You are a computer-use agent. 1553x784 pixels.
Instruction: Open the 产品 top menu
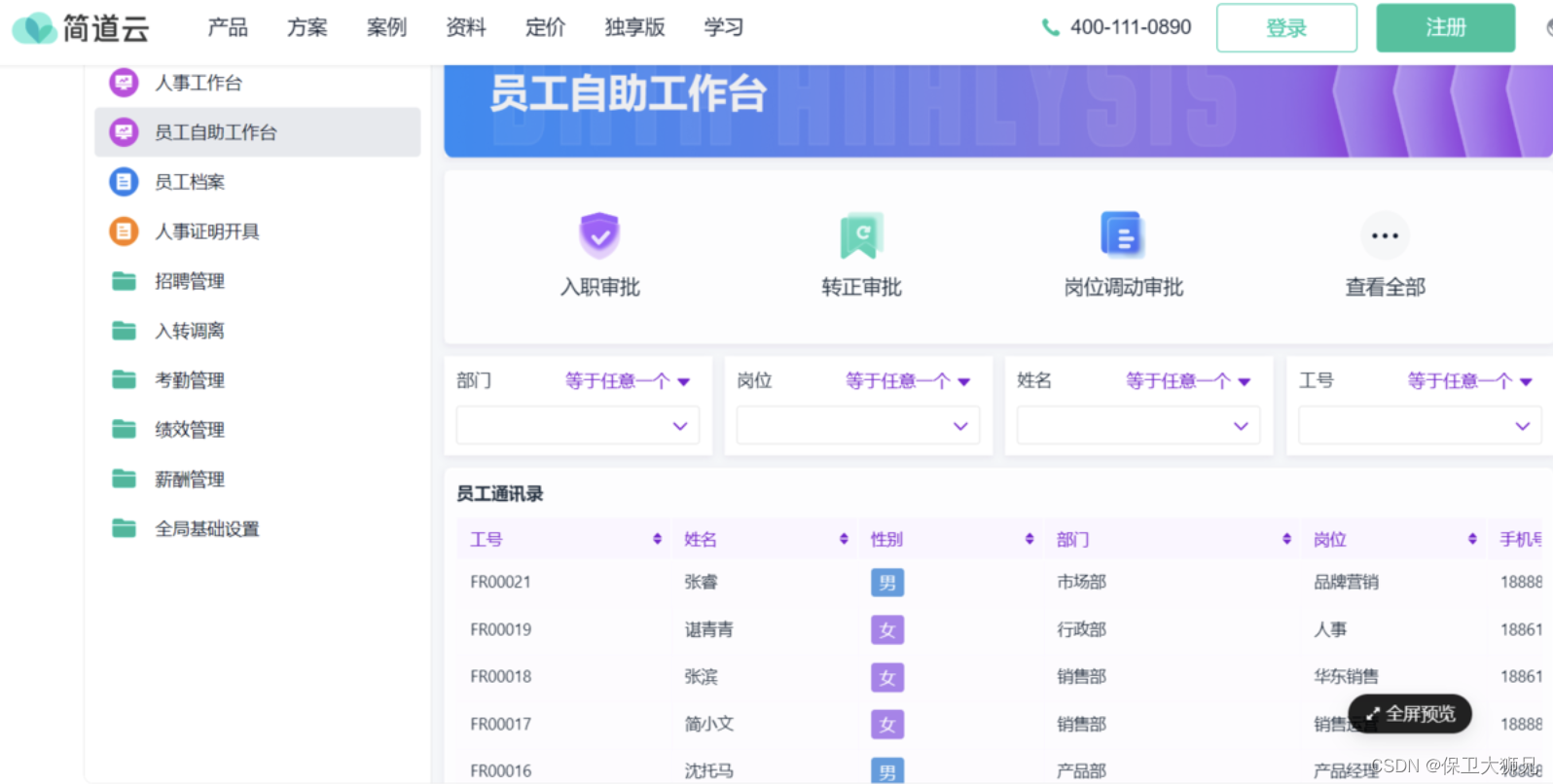point(228,27)
